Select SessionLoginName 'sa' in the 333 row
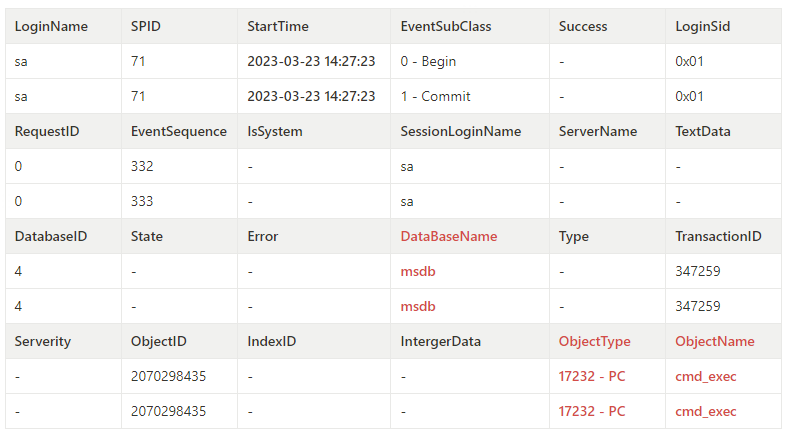789x435 pixels. coord(407,201)
